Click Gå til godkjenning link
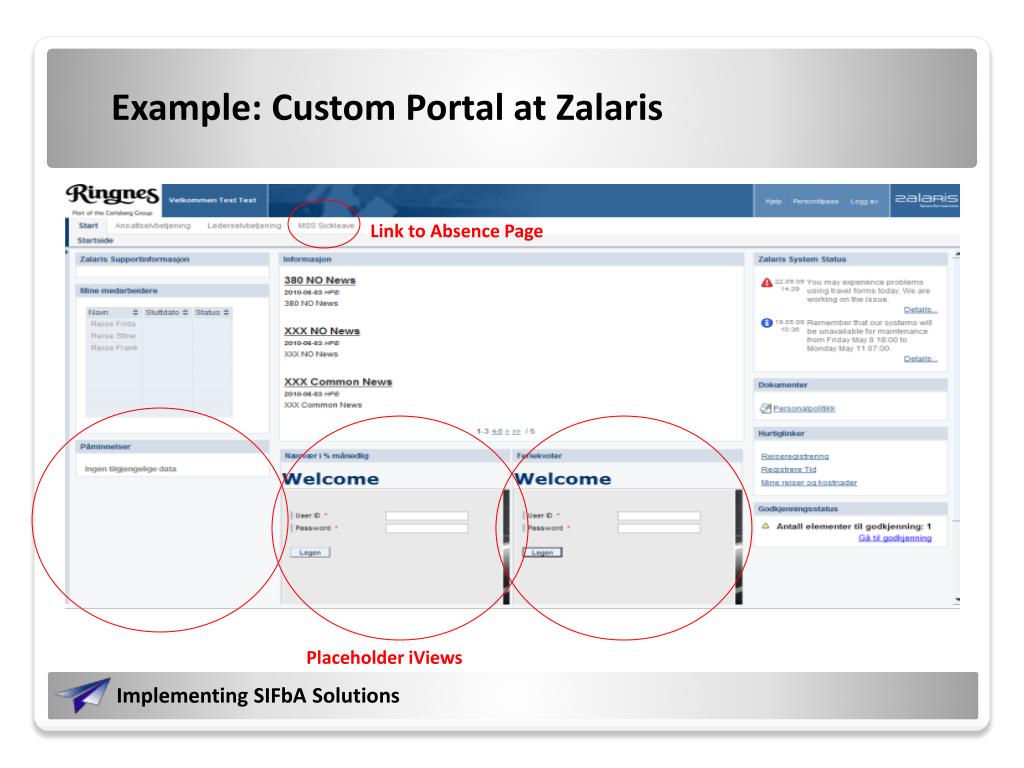The width and height of the screenshot is (1024, 768). click(x=895, y=537)
